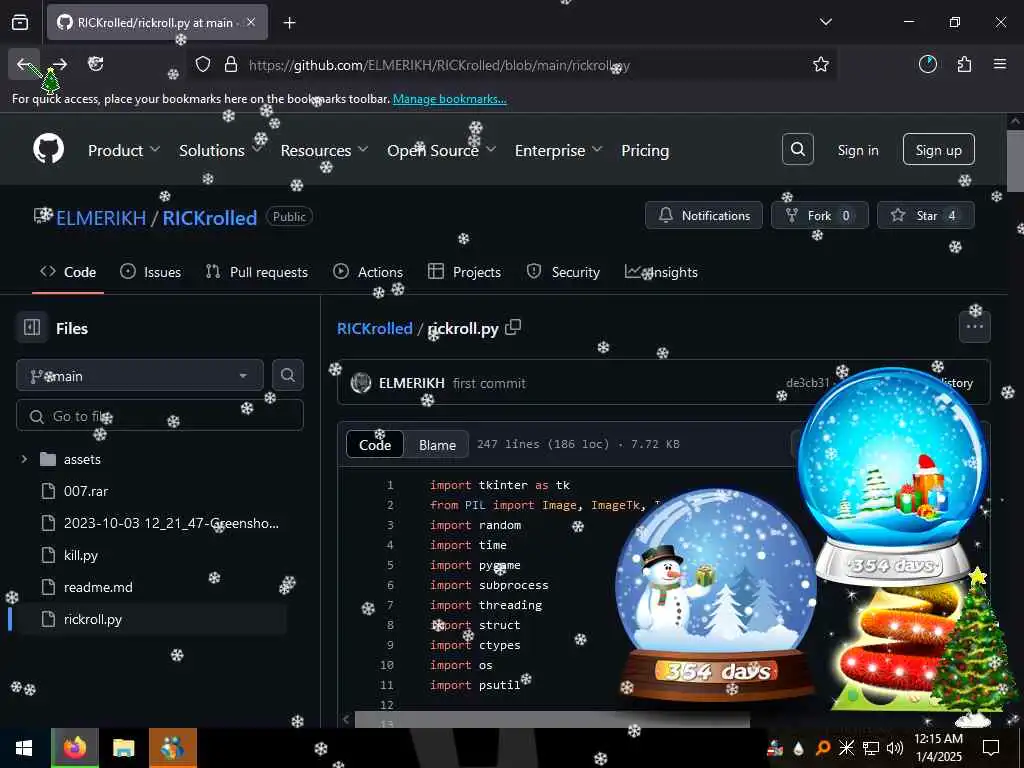Image resolution: width=1024 pixels, height=768 pixels.
Task: Expand the Product menu
Action: tap(124, 150)
